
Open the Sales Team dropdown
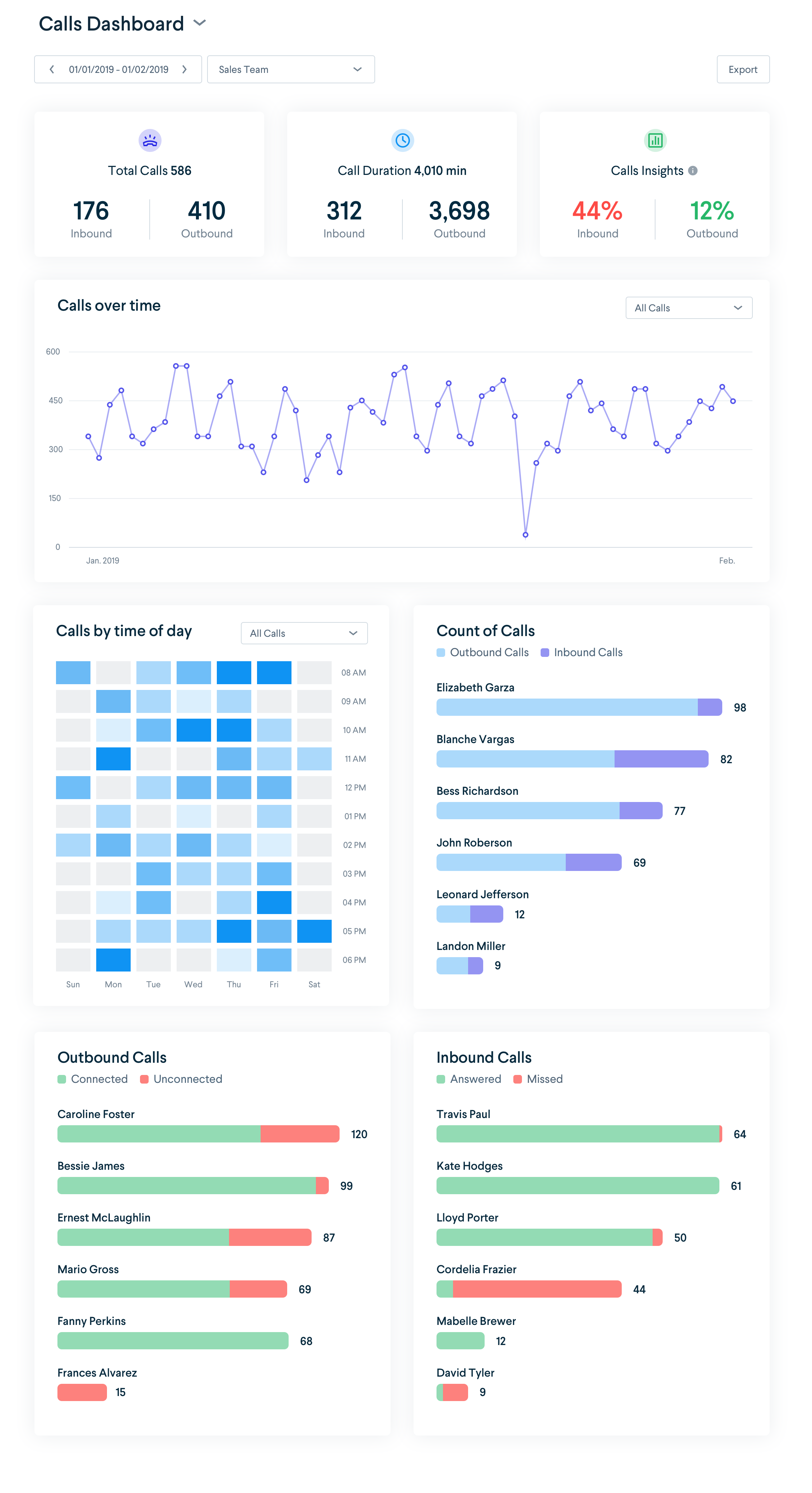[290, 70]
